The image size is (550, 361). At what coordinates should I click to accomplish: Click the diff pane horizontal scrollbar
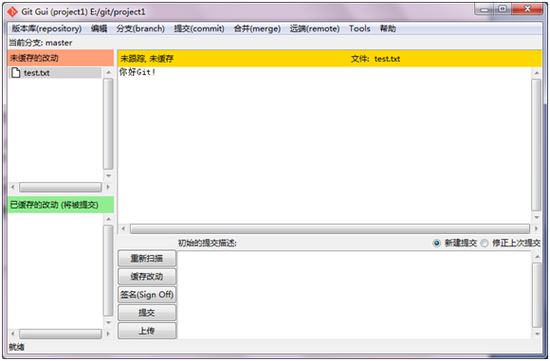pyautogui.click(x=330, y=229)
